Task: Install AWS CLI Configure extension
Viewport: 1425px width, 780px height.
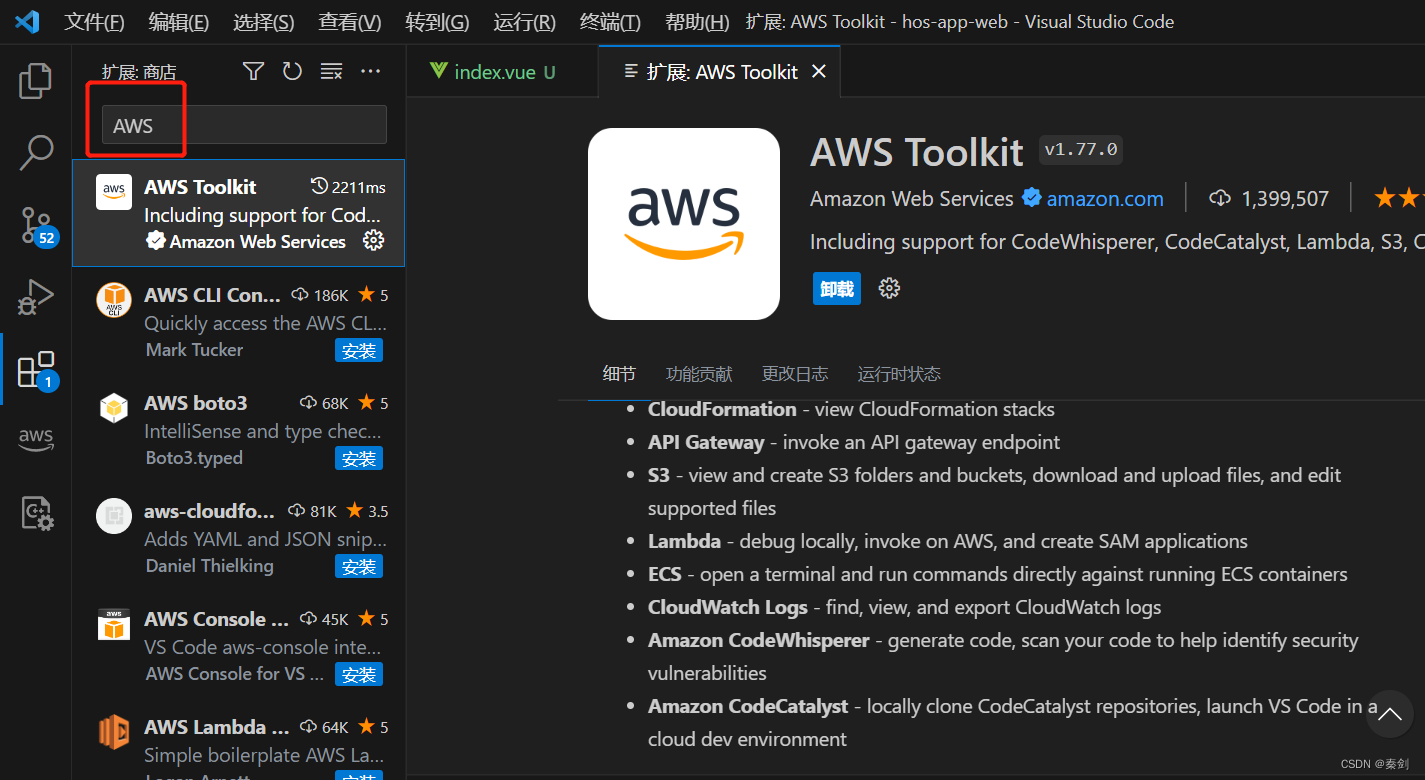Action: (359, 350)
